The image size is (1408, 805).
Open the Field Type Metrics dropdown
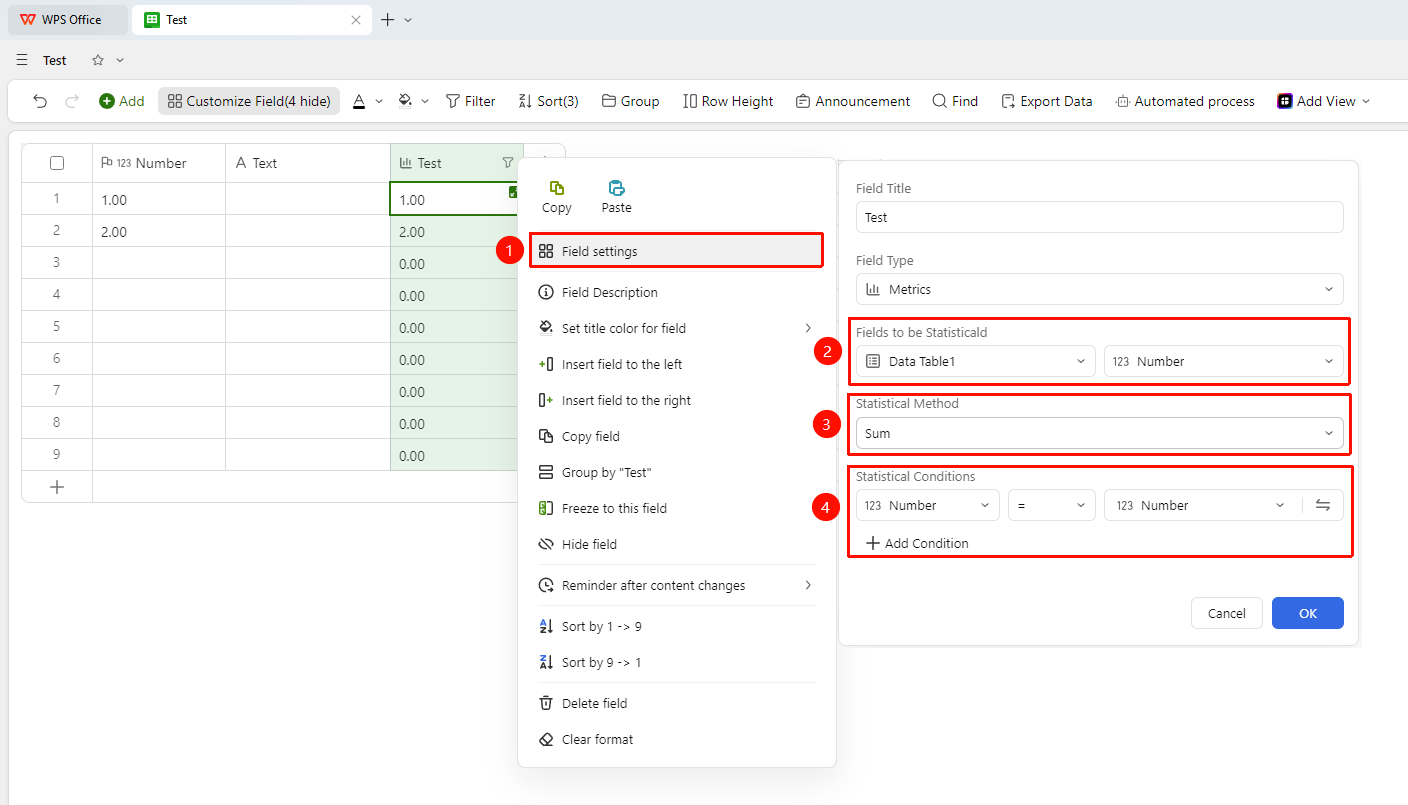click(x=1099, y=289)
